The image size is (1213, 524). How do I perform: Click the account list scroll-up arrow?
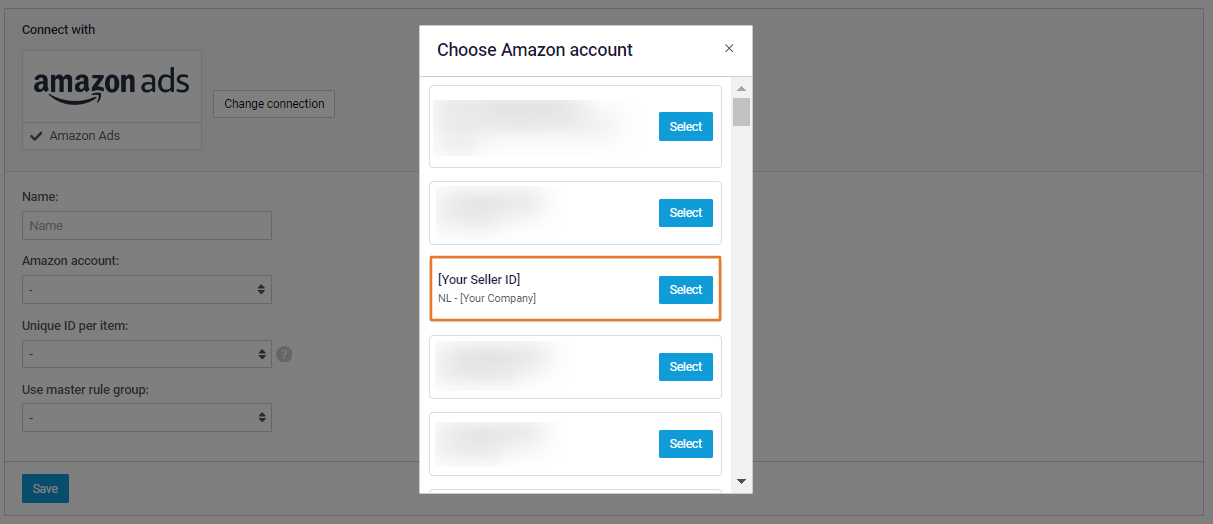coord(741,88)
